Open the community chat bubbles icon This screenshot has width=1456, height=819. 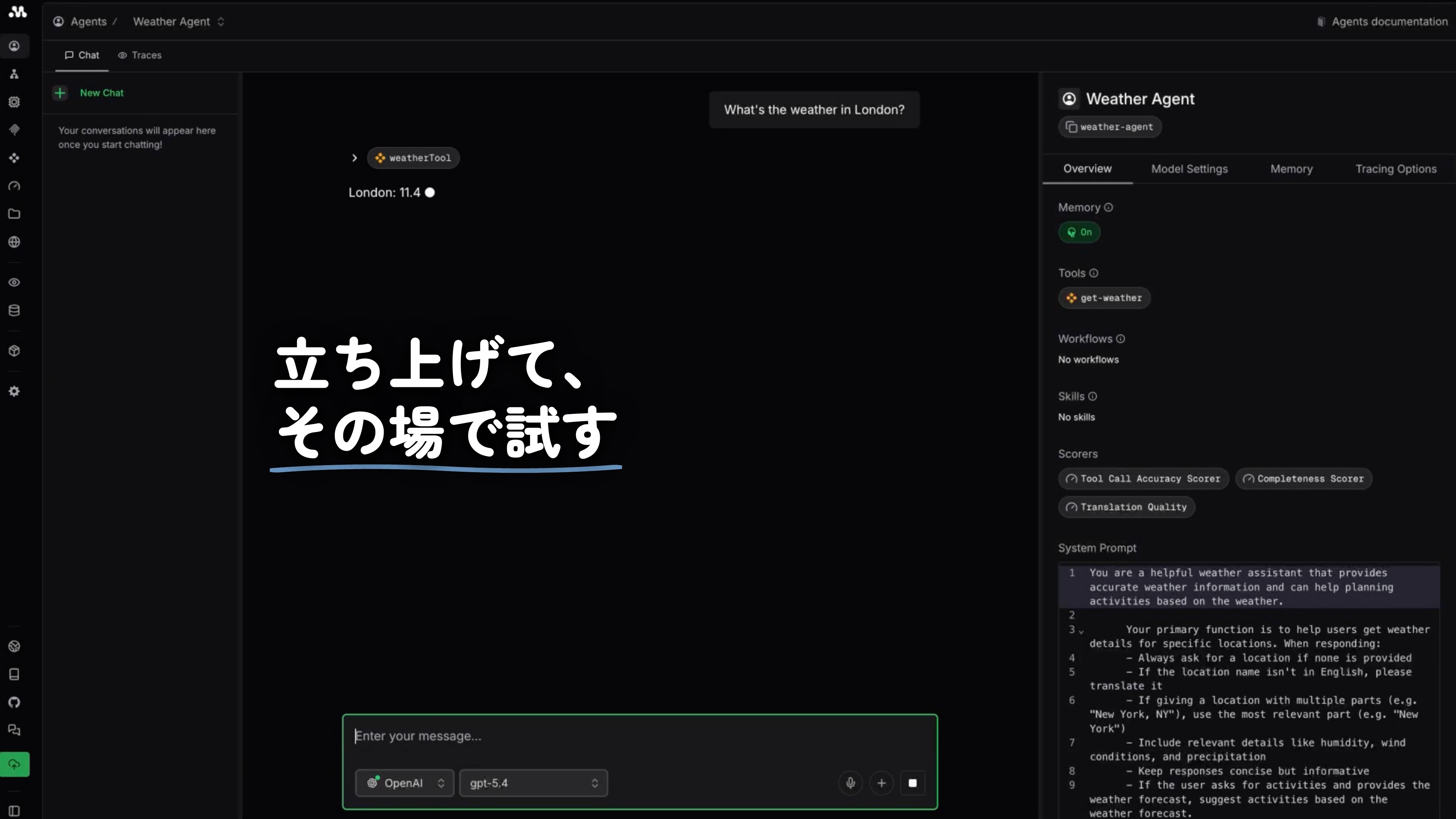click(x=14, y=730)
